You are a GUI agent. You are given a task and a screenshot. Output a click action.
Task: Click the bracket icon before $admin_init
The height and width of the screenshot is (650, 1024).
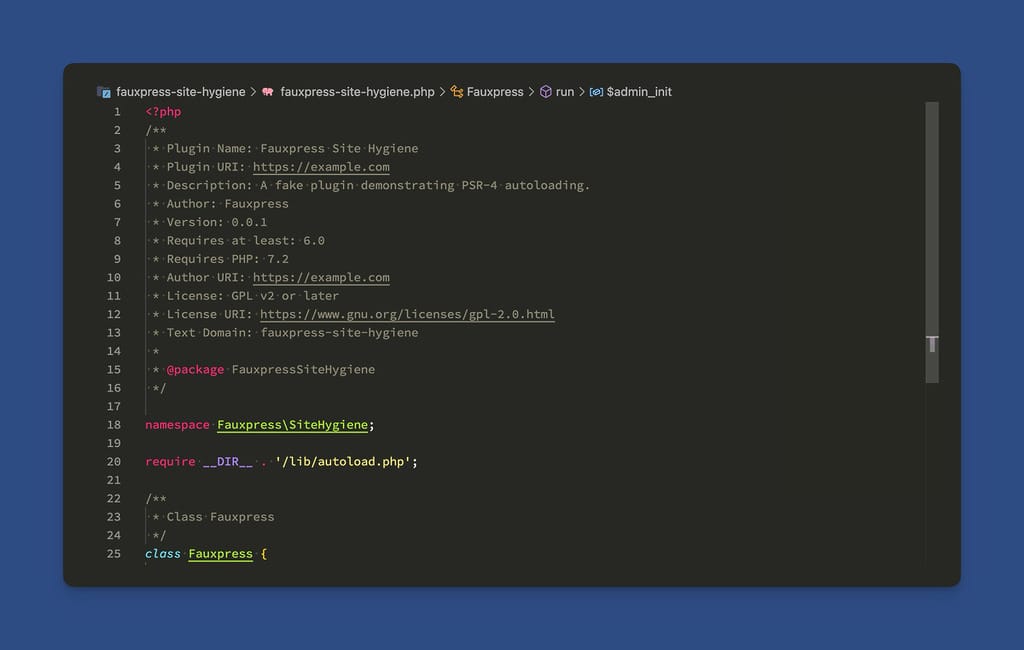[x=597, y=91]
